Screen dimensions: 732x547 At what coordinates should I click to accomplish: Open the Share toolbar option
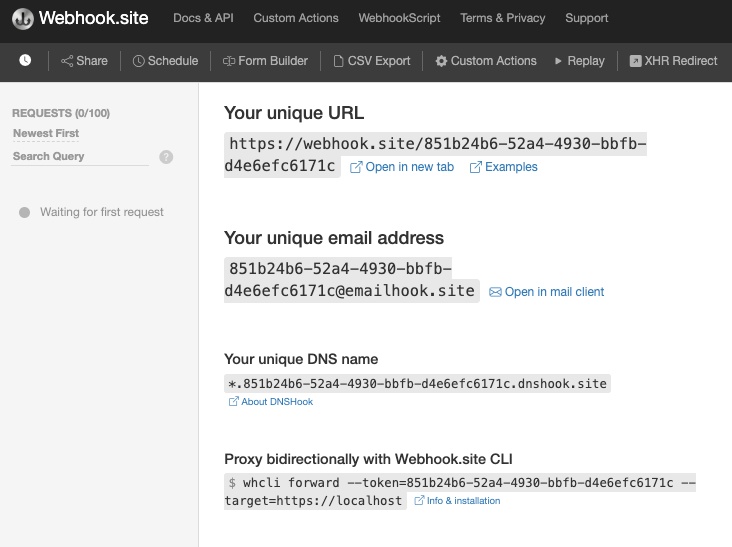pos(84,61)
